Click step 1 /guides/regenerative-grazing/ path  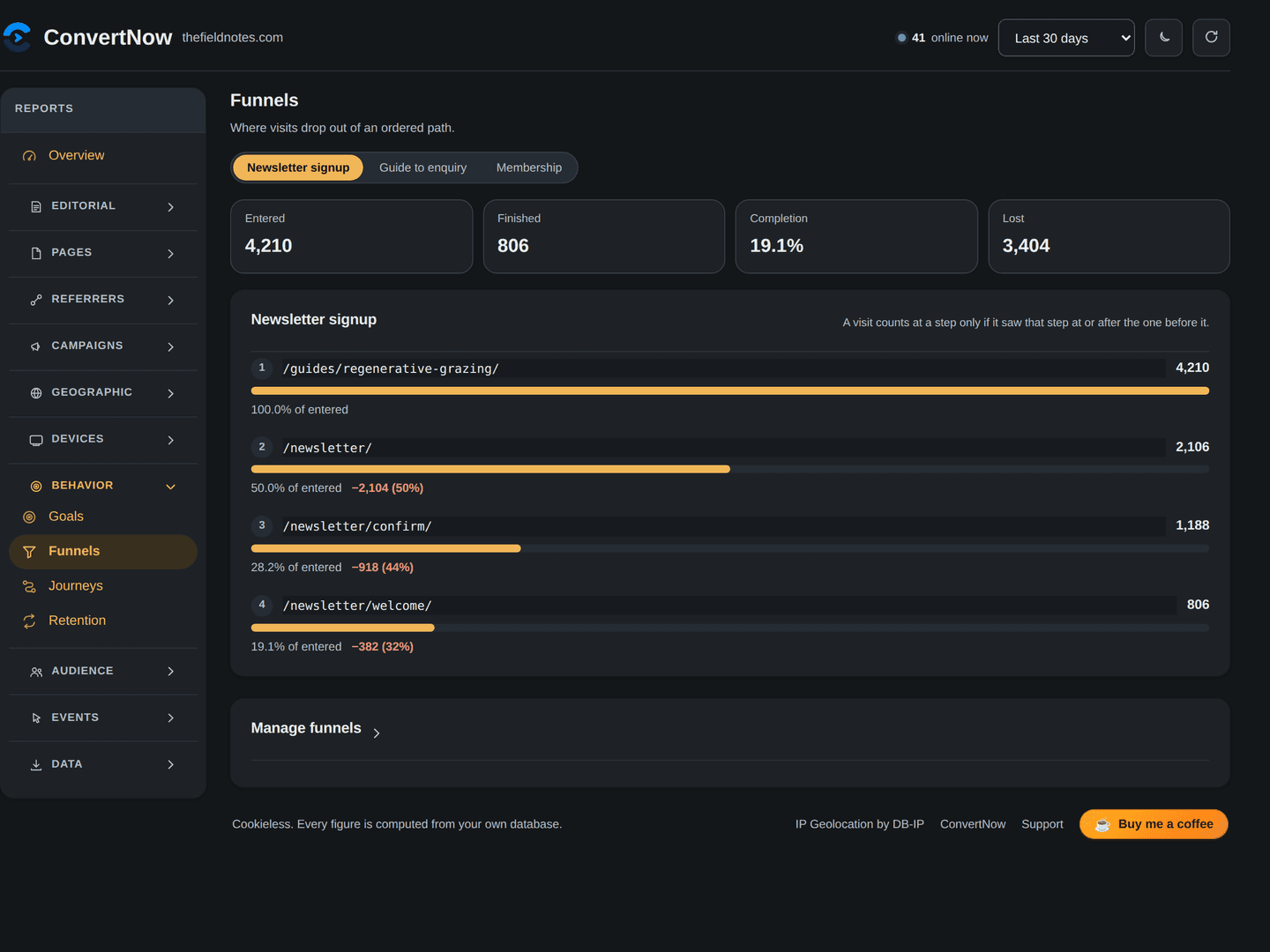click(x=391, y=368)
